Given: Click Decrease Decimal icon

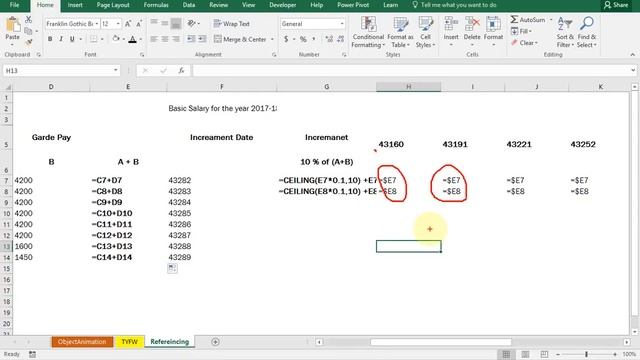Looking at the screenshot, I should click(340, 39).
